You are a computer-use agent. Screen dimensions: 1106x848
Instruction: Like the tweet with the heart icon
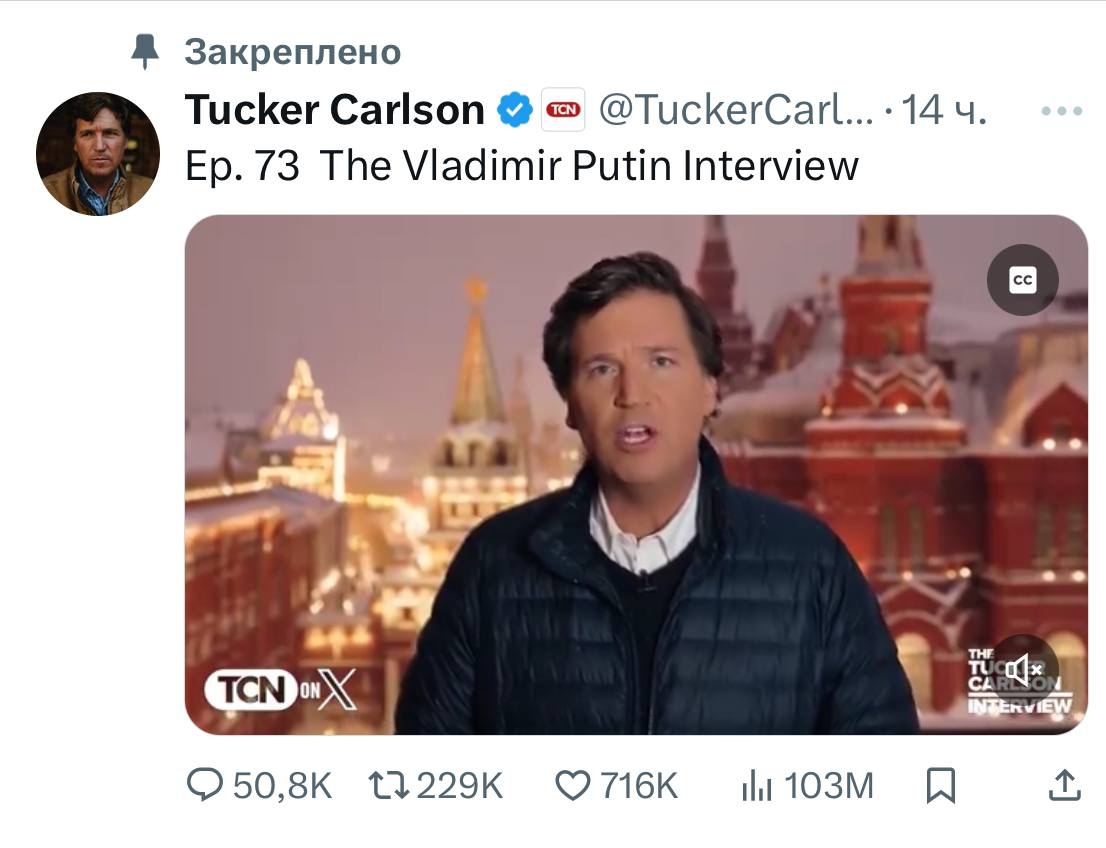pos(572,785)
